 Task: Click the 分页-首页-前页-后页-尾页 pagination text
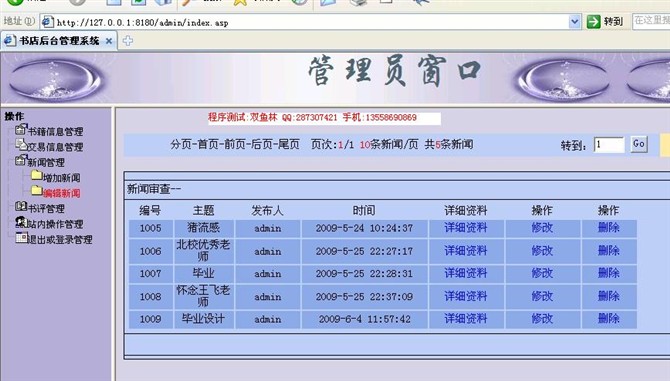(x=235, y=144)
